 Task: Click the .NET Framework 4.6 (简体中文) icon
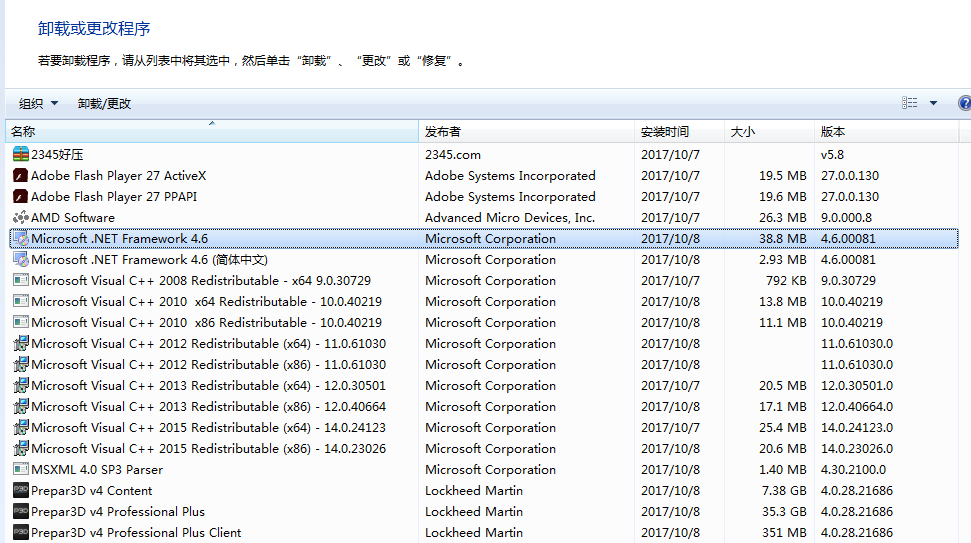click(x=20, y=259)
